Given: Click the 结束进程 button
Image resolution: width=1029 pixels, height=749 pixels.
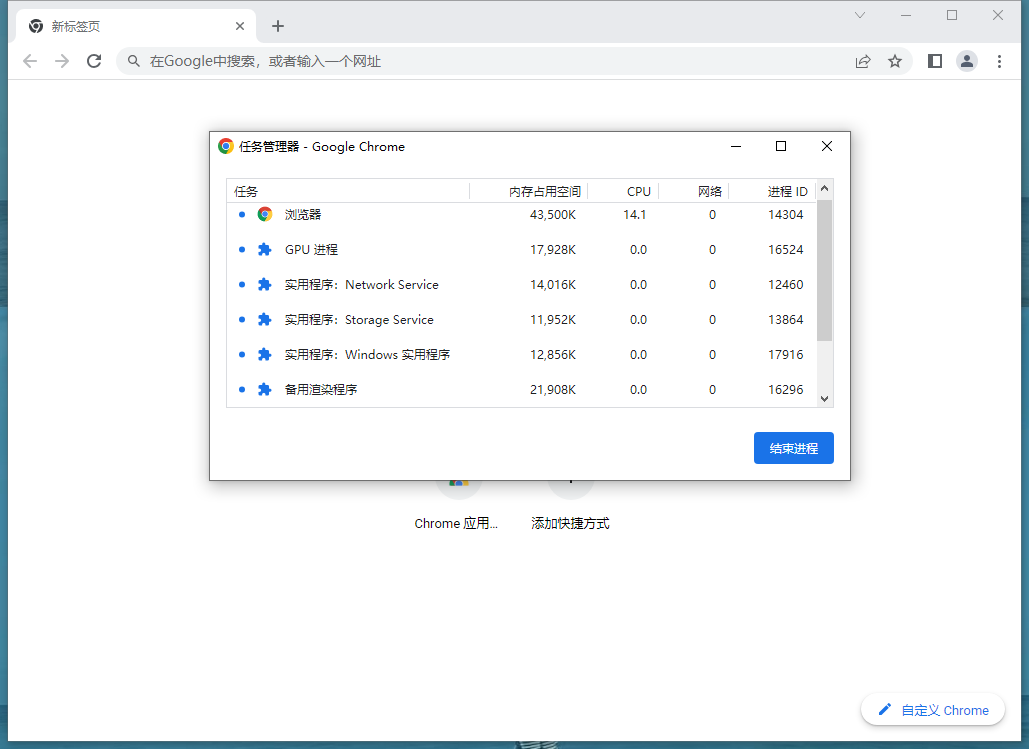Looking at the screenshot, I should click(793, 448).
